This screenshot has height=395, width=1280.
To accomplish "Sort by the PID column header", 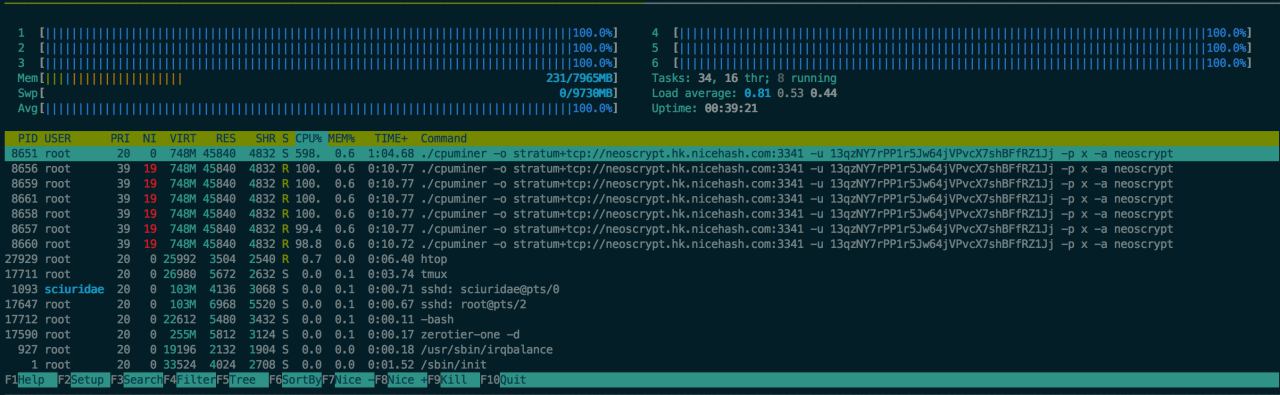I will click(x=28, y=138).
